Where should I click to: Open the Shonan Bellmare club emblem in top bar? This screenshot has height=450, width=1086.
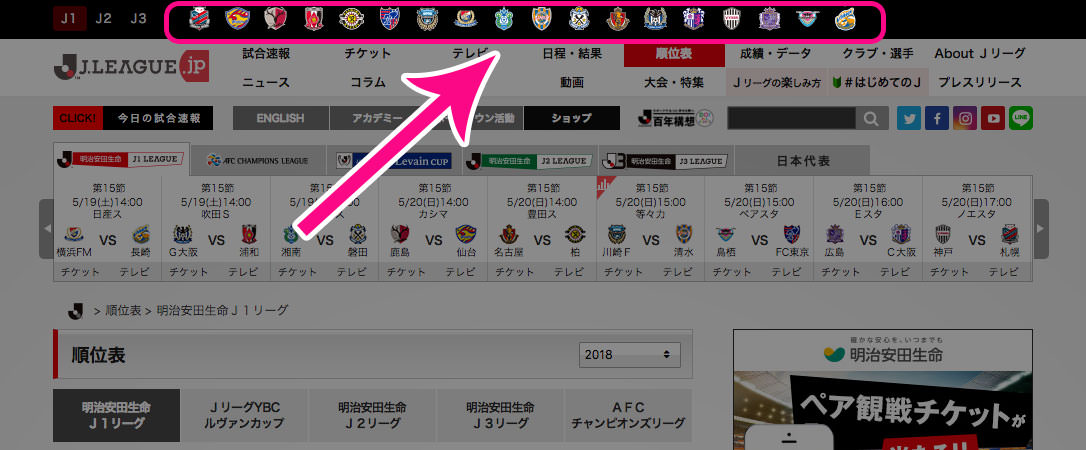(x=504, y=19)
